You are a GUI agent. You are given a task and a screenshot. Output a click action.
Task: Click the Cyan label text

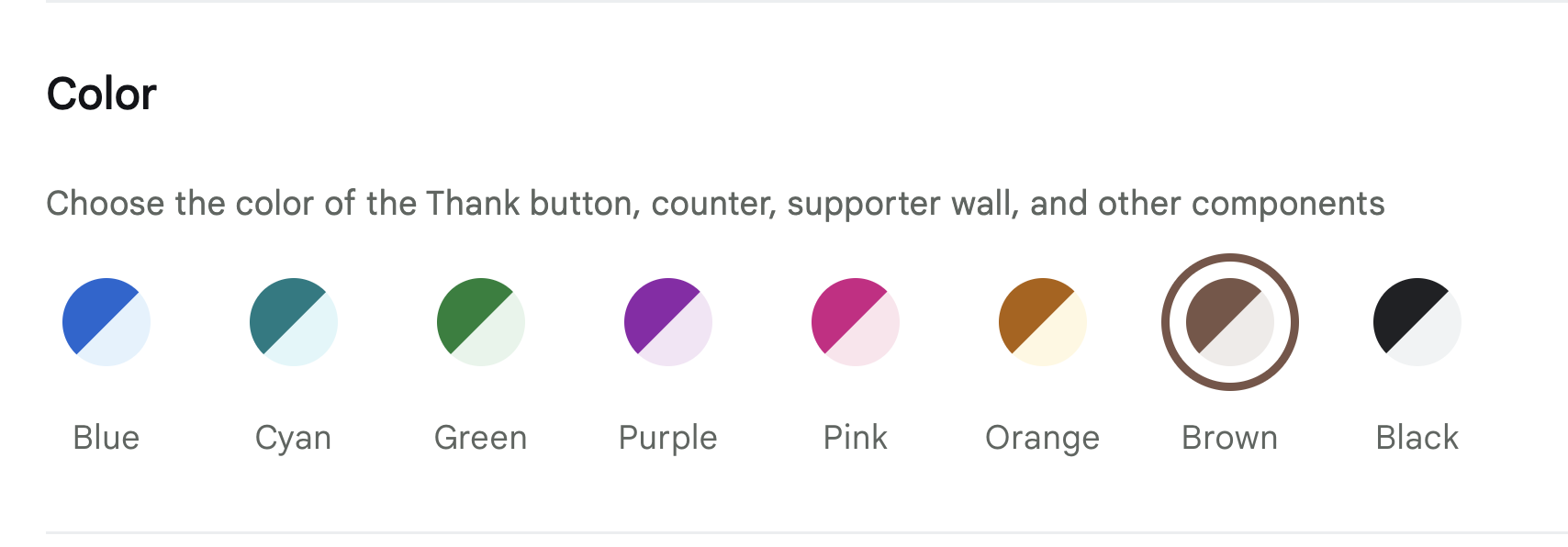pos(293,437)
